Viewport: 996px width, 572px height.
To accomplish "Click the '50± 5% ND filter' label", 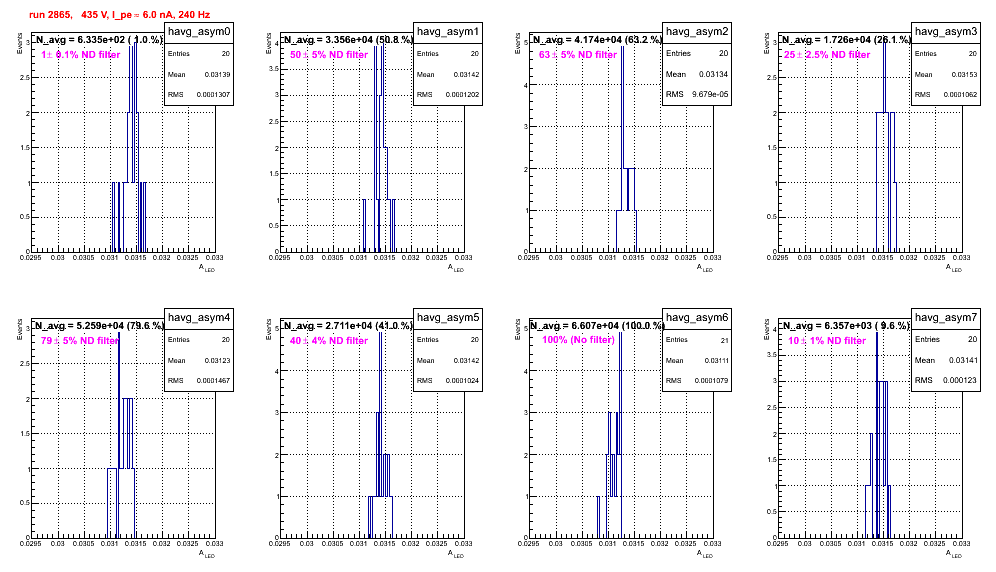I will 329,55.
